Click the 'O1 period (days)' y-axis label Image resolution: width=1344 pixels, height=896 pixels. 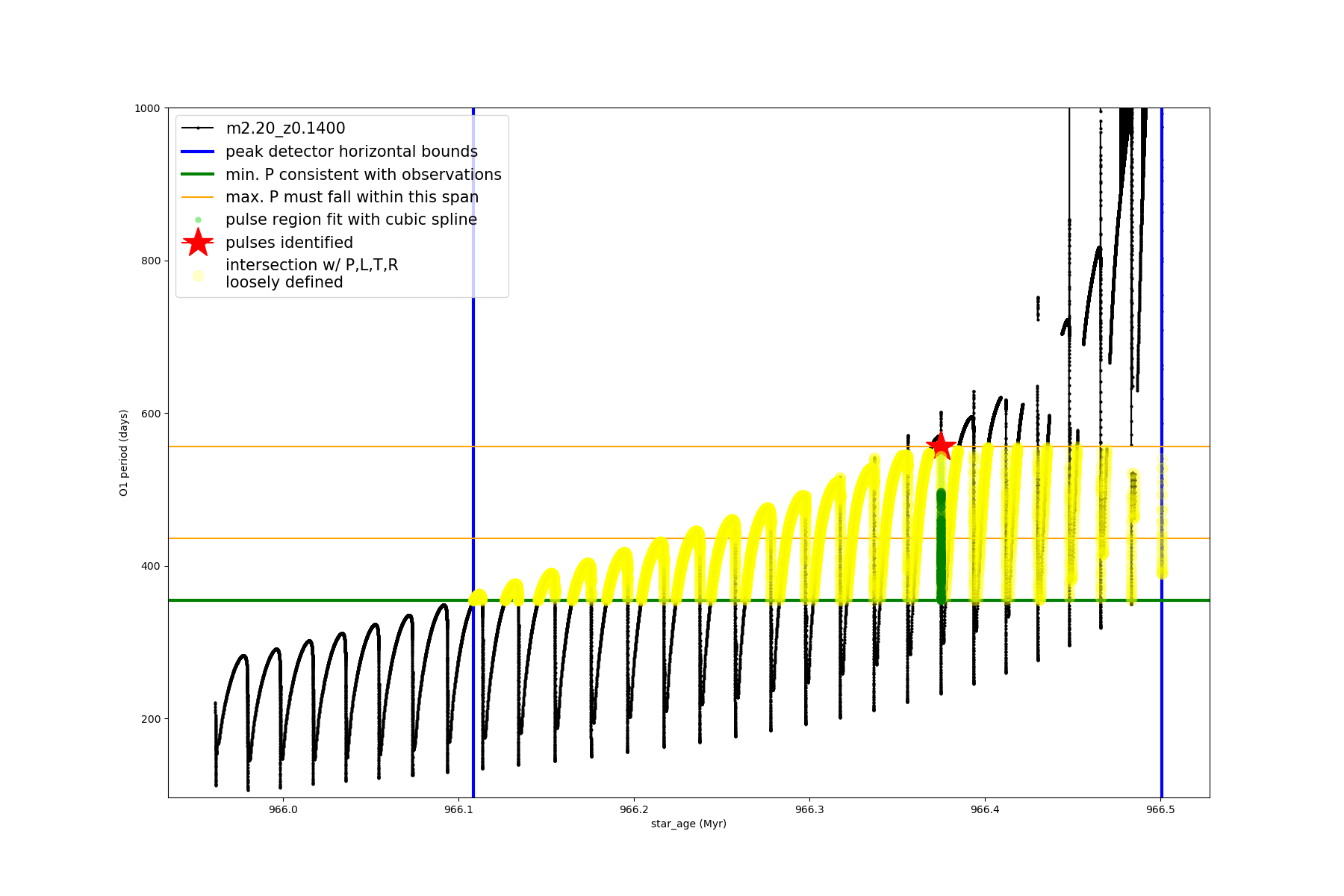pyautogui.click(x=124, y=452)
